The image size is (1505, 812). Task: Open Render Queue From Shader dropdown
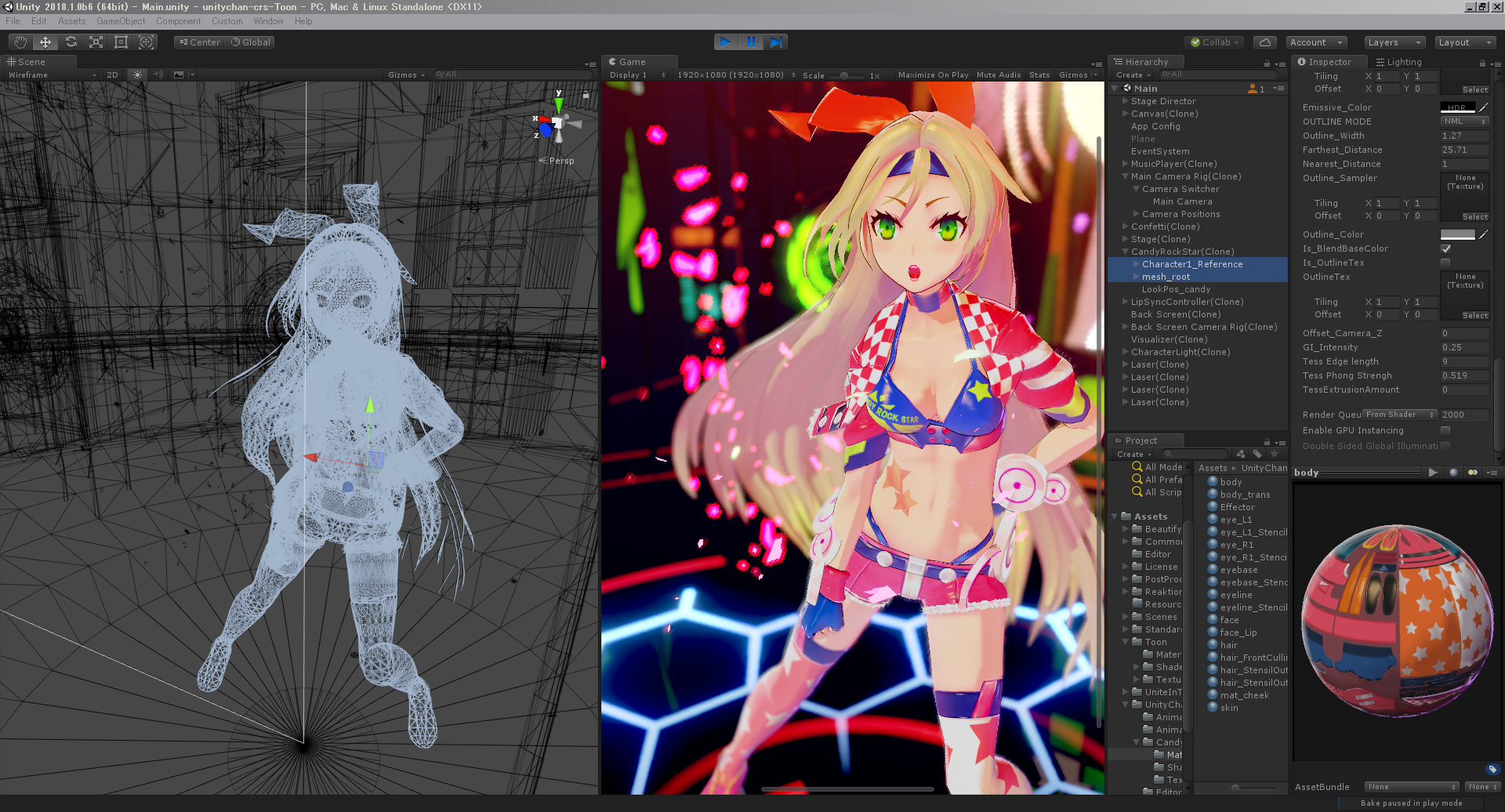(1400, 415)
